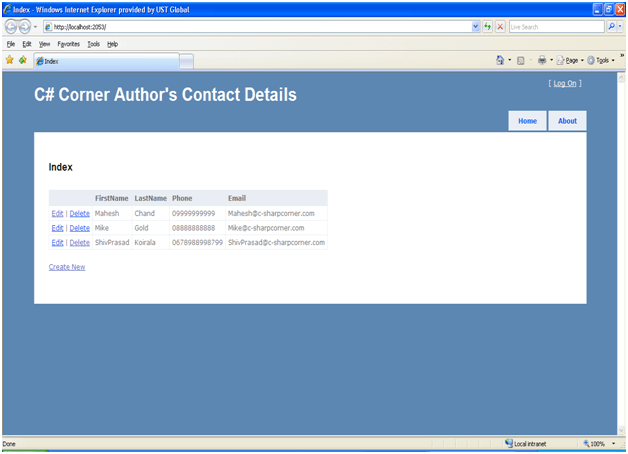This screenshot has height=454, width=628.
Task: Open the Favorites menu
Action: pyautogui.click(x=68, y=44)
